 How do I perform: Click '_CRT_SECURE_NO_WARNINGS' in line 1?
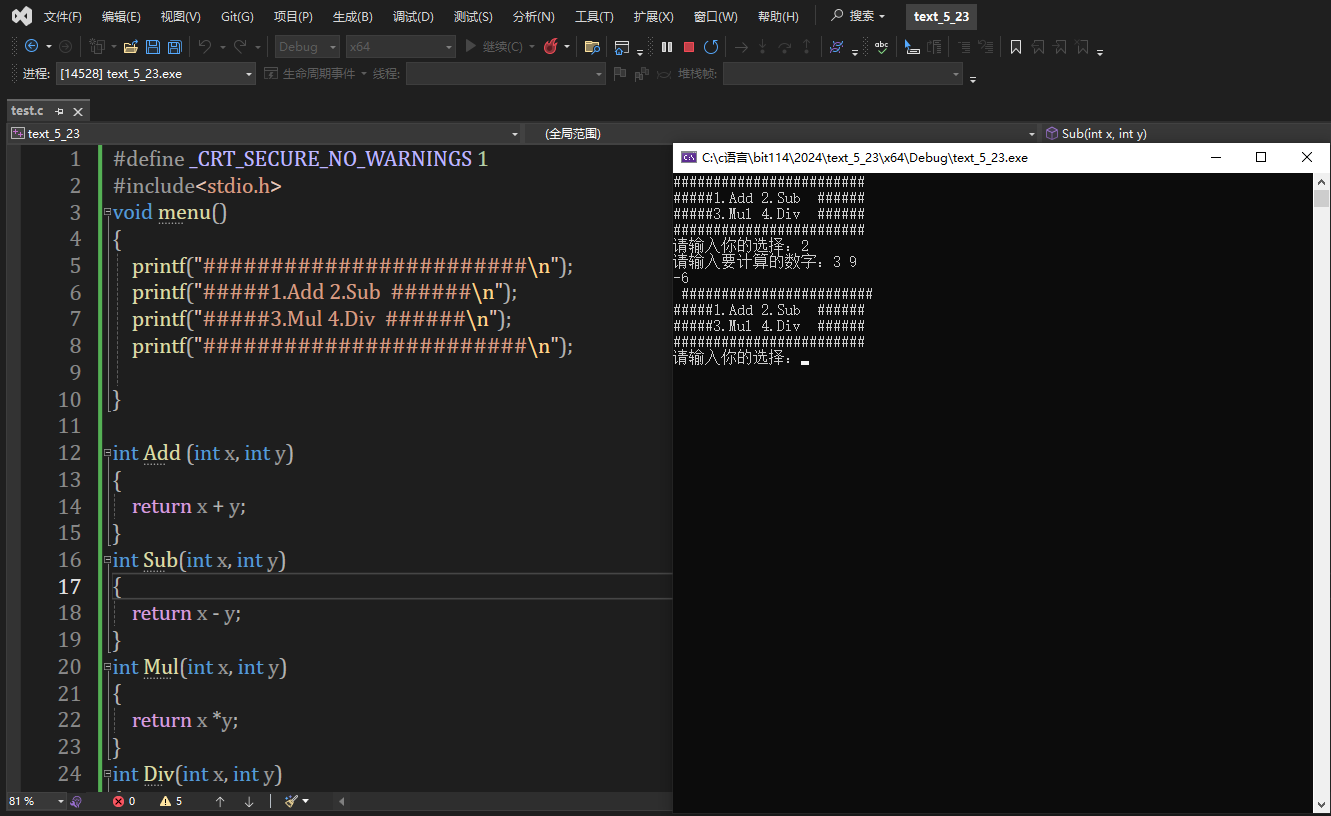(x=330, y=159)
